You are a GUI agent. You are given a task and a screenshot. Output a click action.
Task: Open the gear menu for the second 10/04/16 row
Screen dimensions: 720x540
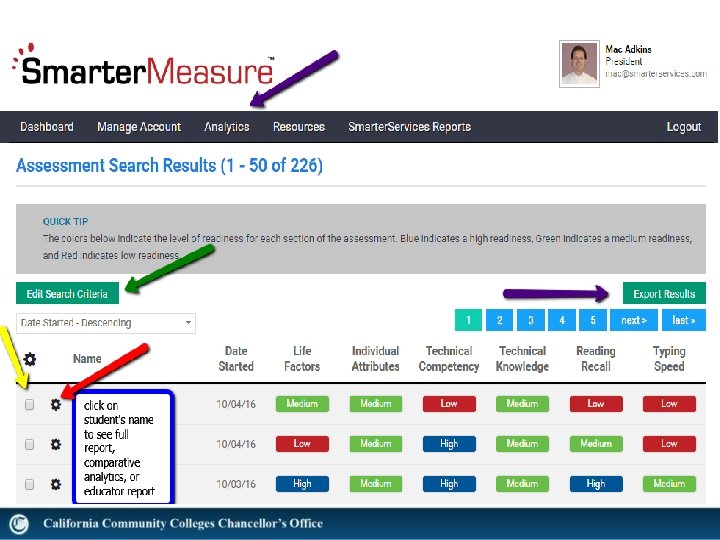click(56, 444)
